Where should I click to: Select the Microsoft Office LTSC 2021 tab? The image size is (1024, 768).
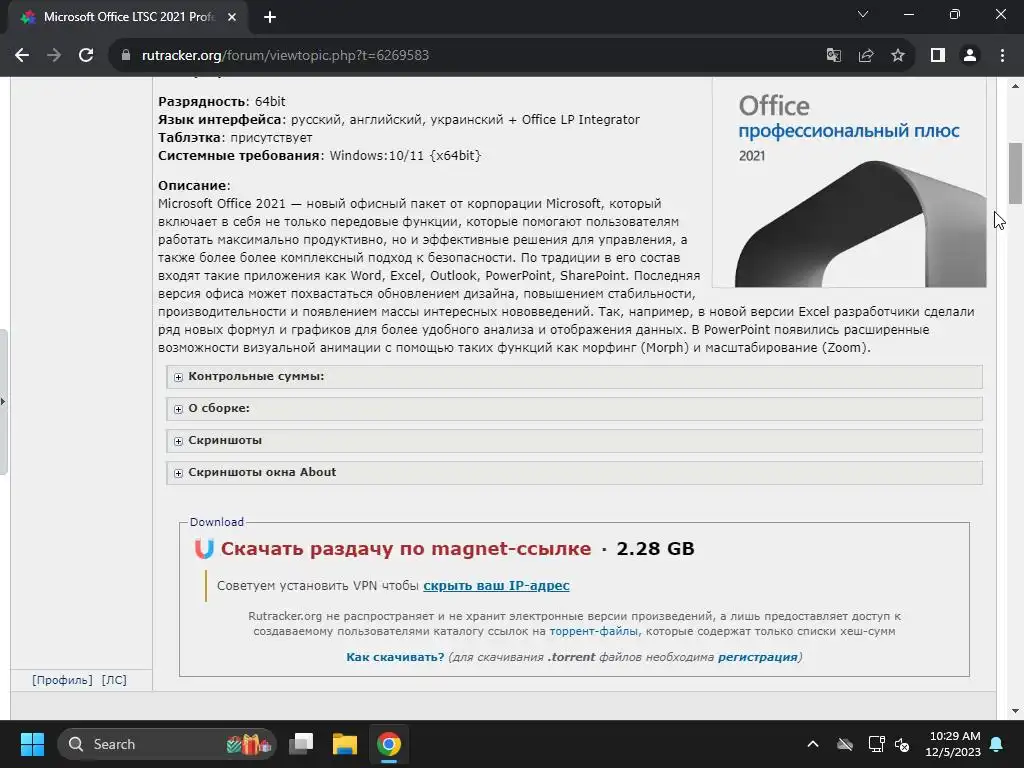[128, 18]
